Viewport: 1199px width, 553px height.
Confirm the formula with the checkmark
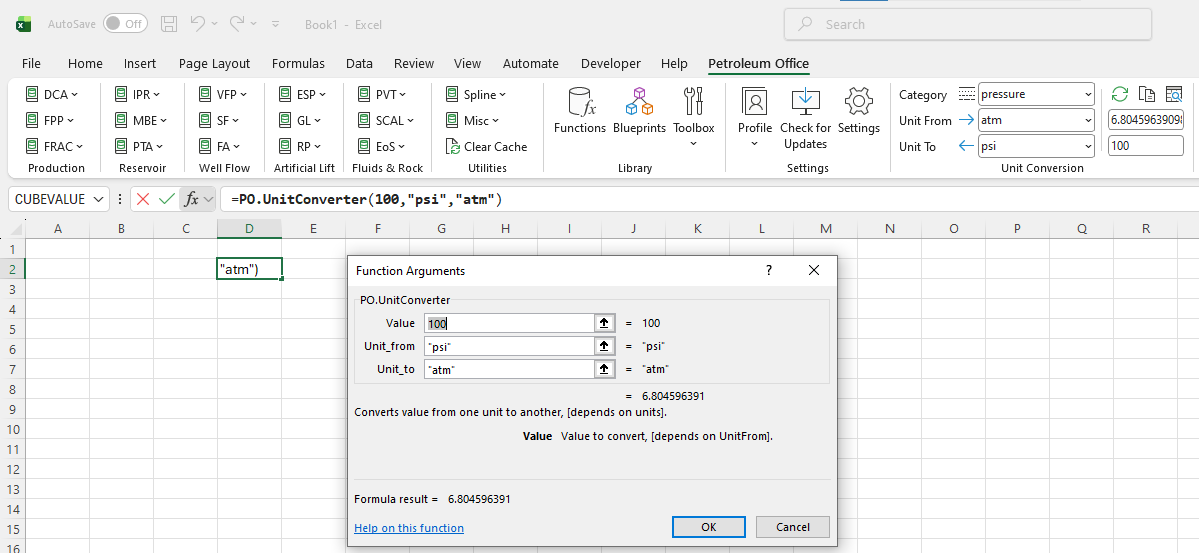(167, 200)
